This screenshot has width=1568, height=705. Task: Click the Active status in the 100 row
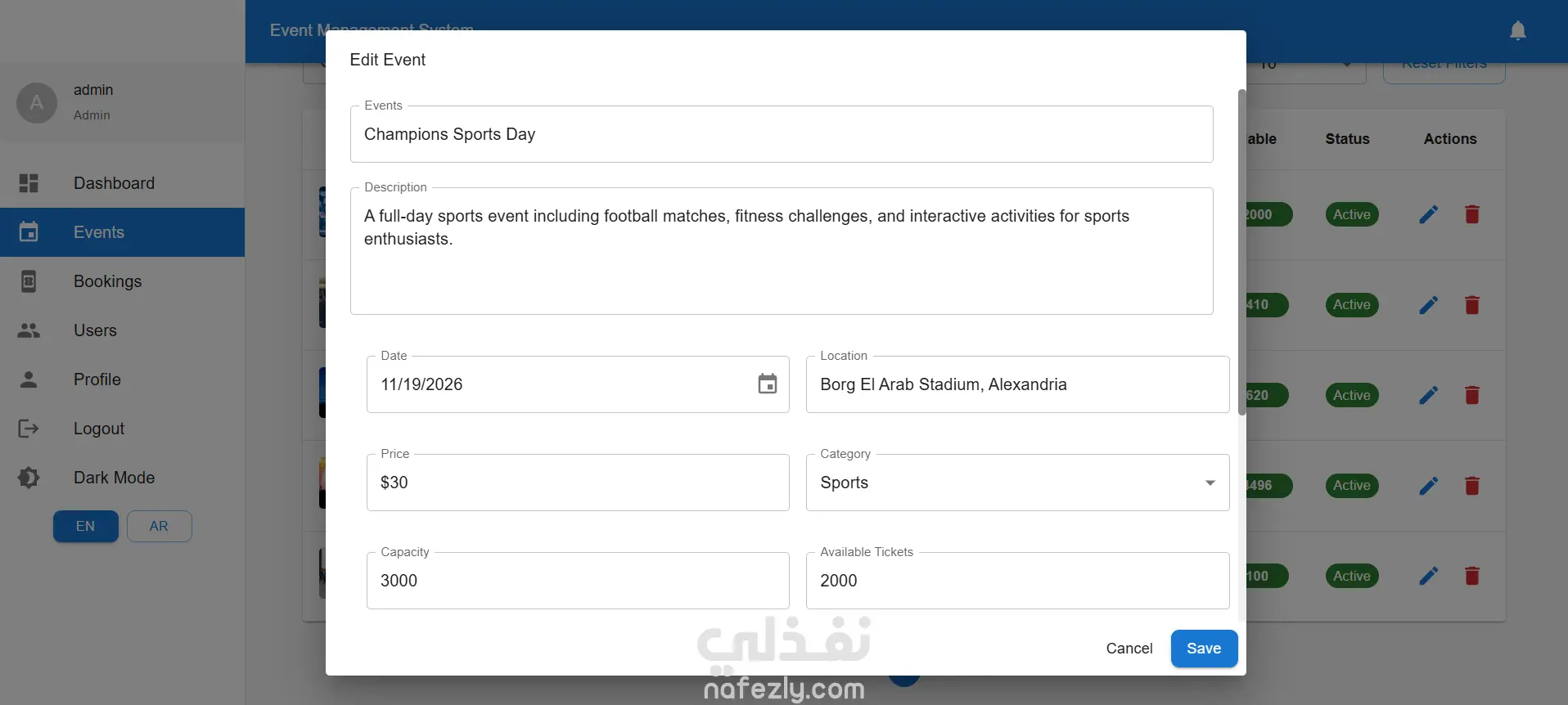click(x=1352, y=576)
